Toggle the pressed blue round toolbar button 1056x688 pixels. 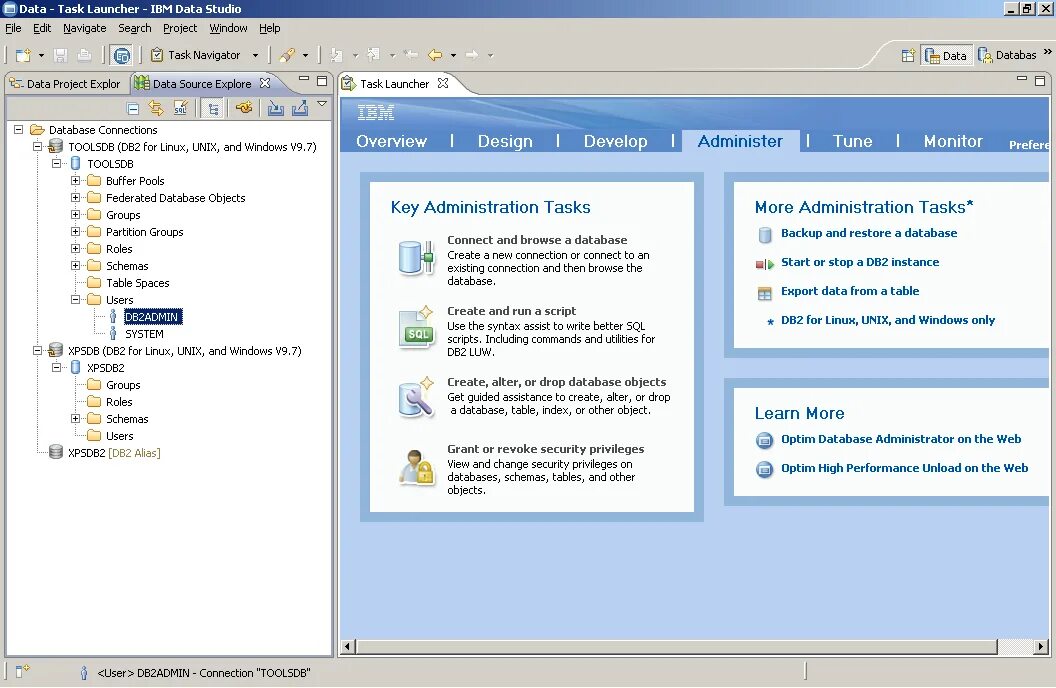(x=122, y=56)
